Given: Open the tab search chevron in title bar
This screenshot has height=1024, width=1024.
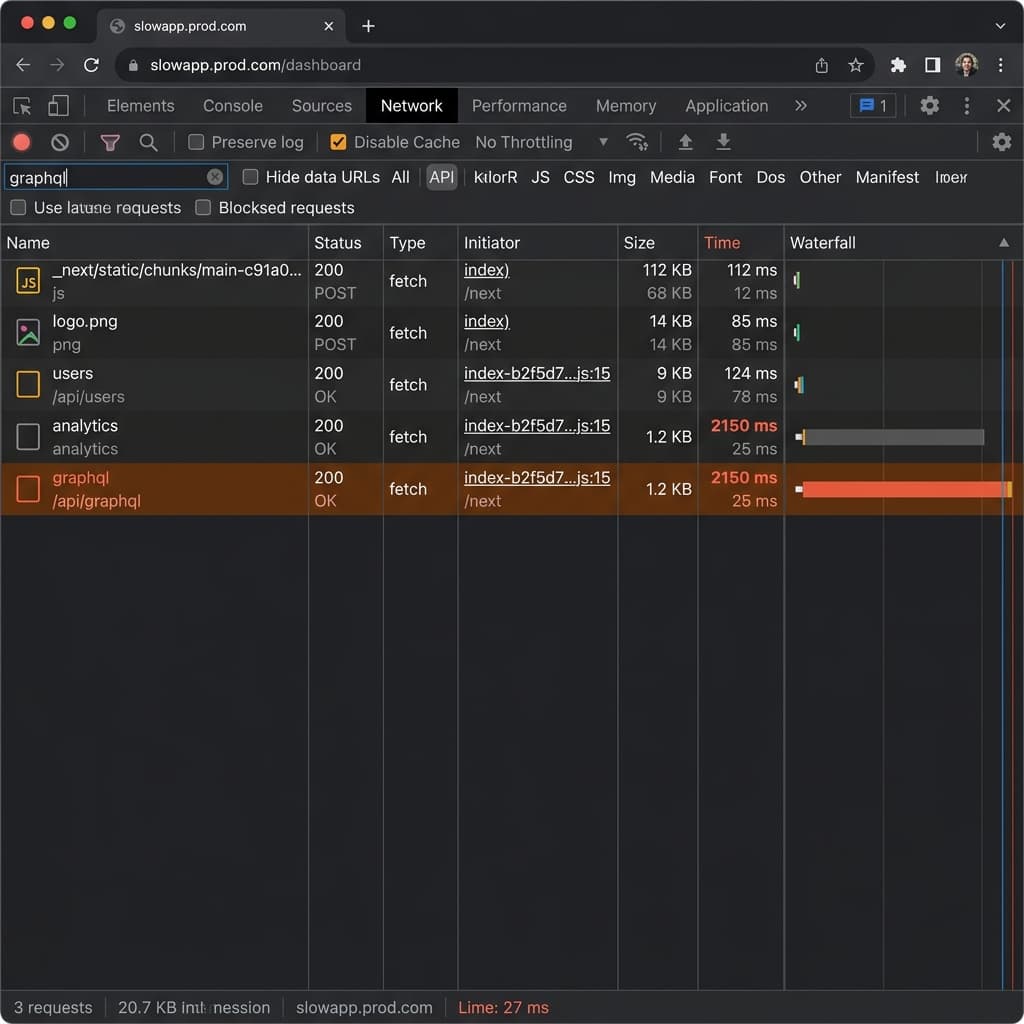Looking at the screenshot, I should [1000, 26].
